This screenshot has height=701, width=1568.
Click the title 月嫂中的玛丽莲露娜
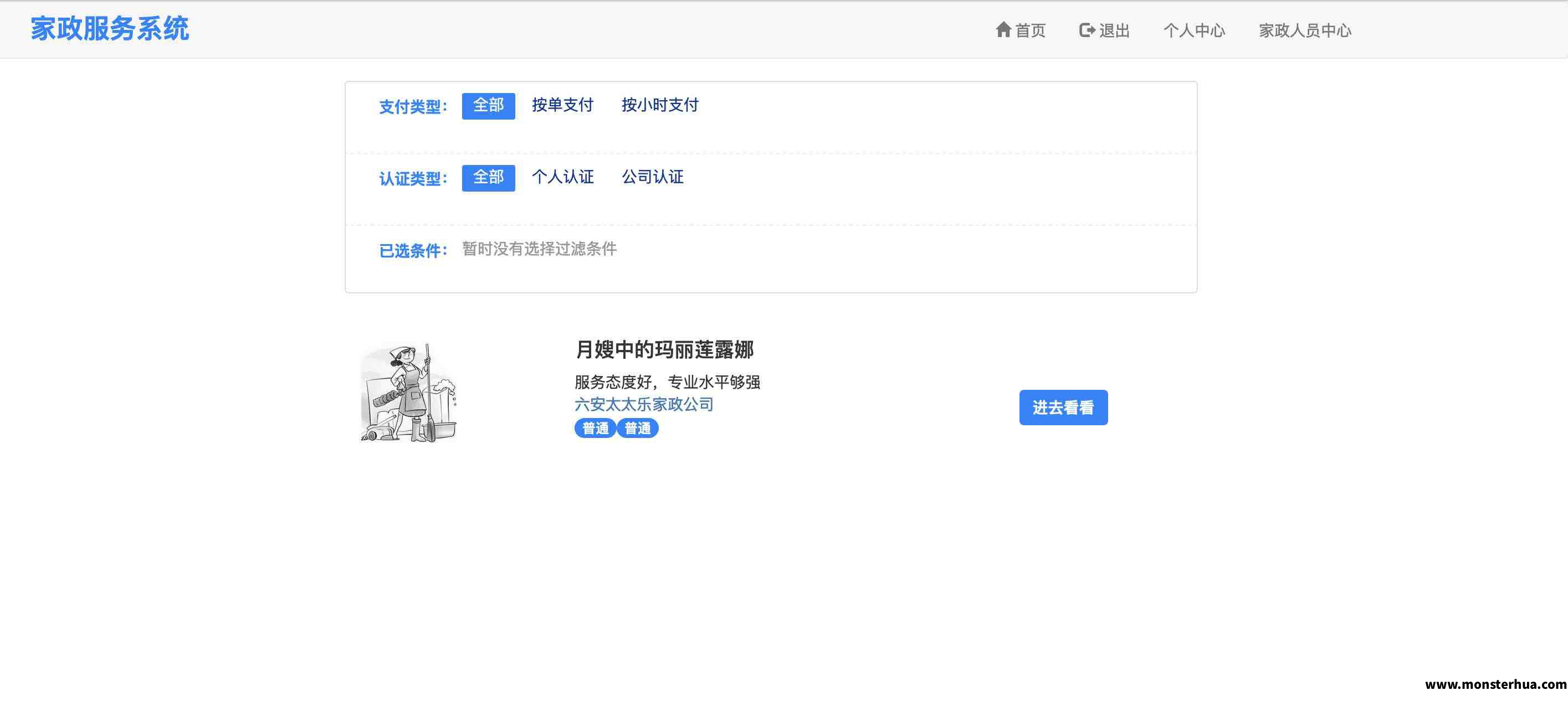tap(665, 349)
